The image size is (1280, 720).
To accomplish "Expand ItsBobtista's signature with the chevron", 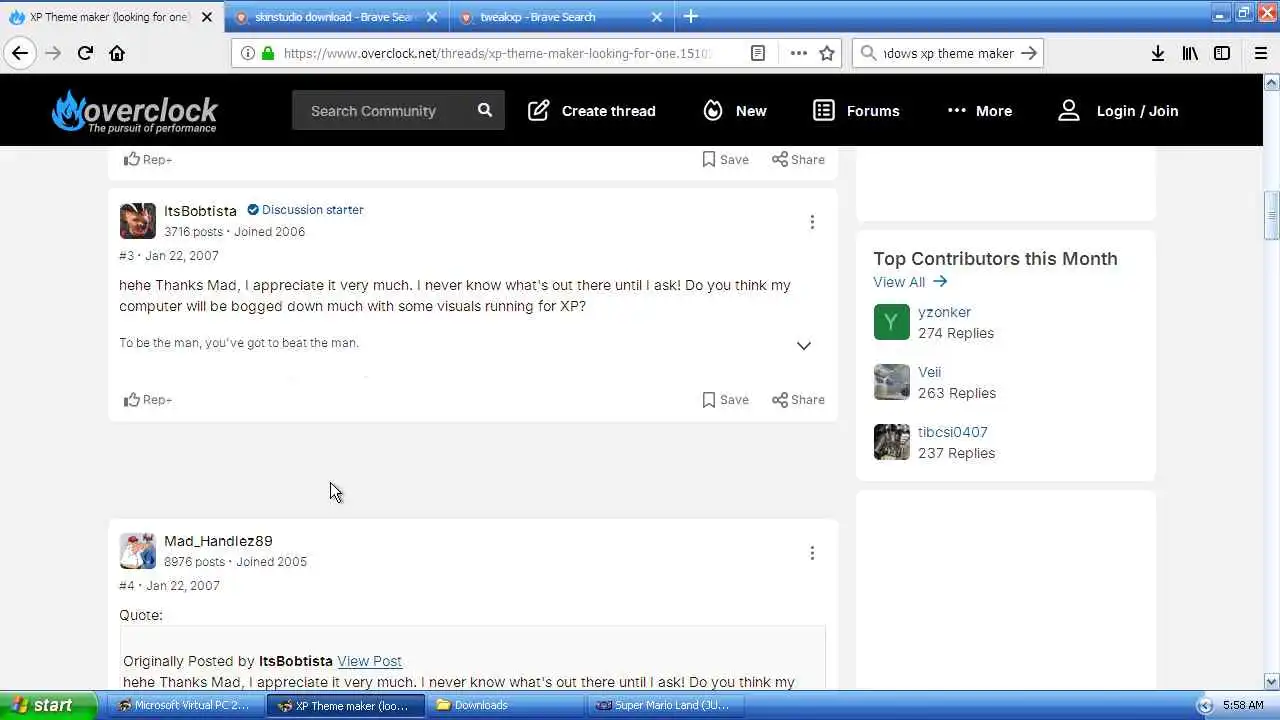I will tap(803, 346).
